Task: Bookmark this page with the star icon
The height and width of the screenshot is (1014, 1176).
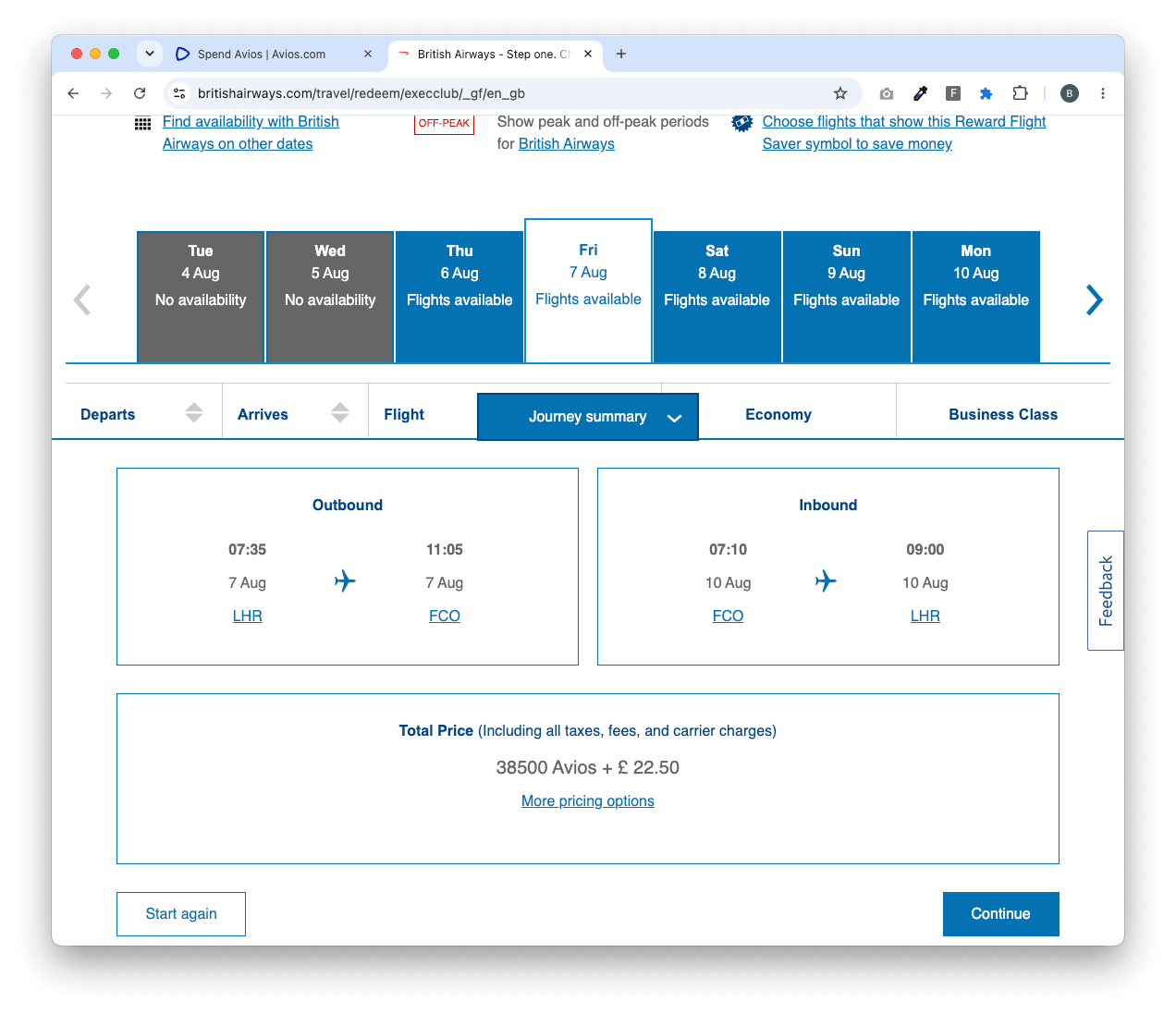Action: pyautogui.click(x=840, y=93)
